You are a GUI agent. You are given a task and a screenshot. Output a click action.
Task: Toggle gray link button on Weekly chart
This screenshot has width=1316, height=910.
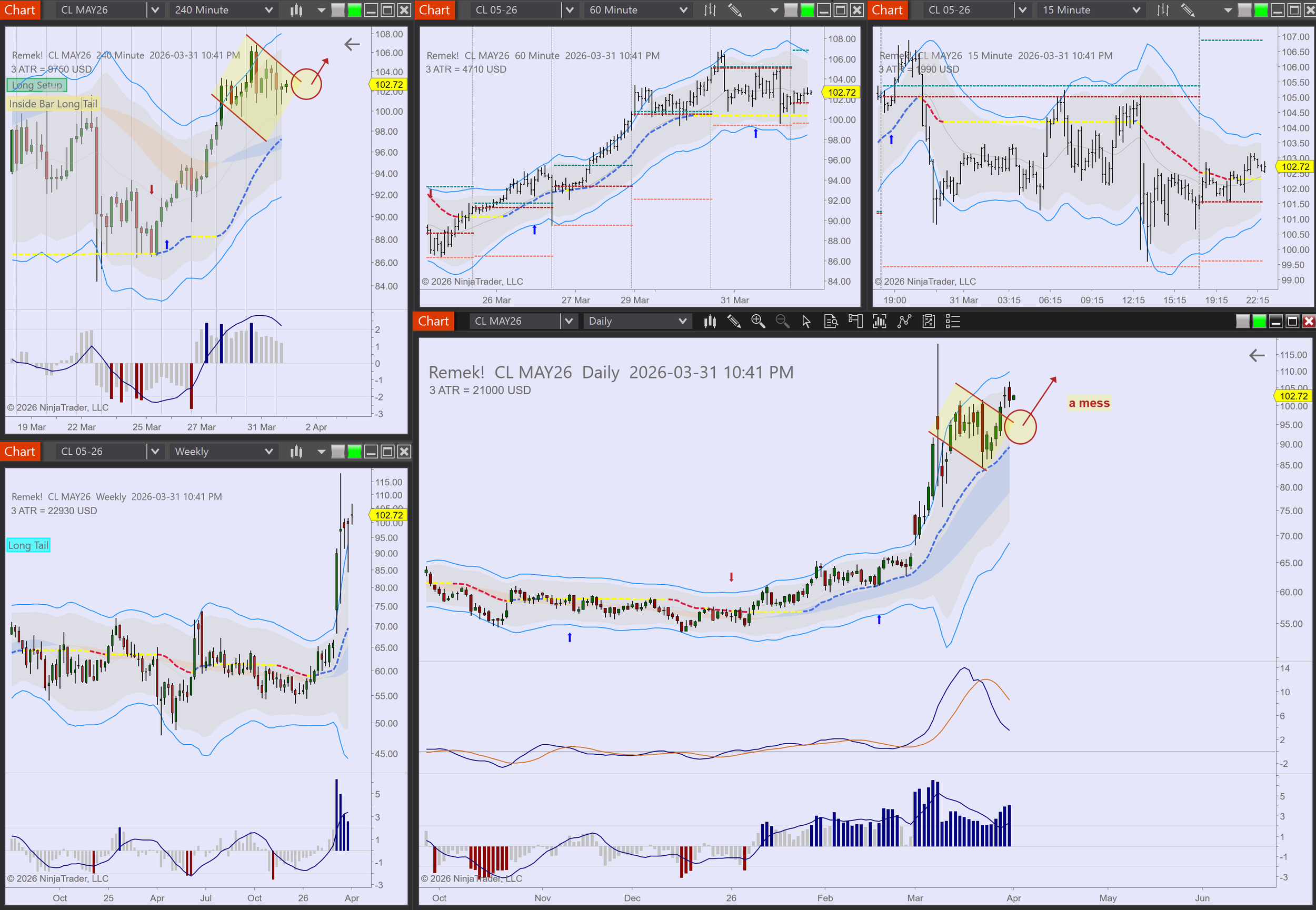(338, 452)
